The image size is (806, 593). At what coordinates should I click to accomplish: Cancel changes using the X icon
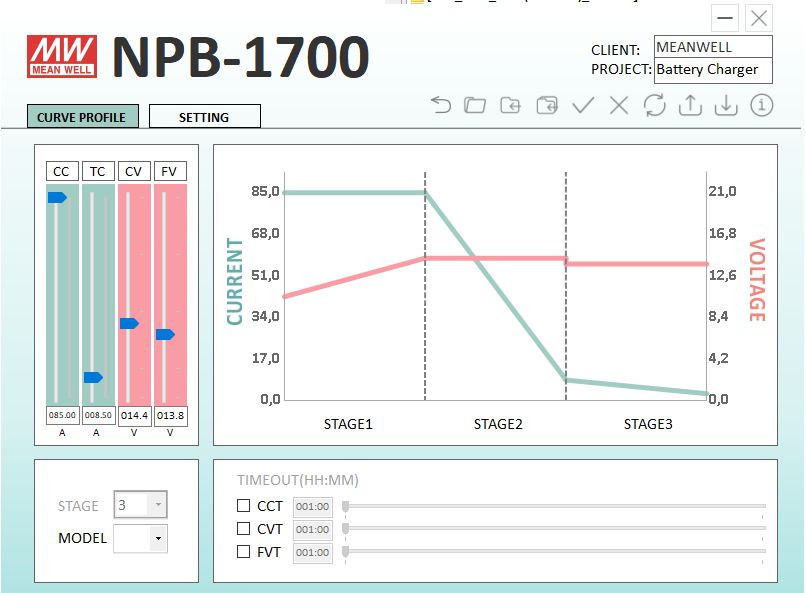tap(618, 104)
